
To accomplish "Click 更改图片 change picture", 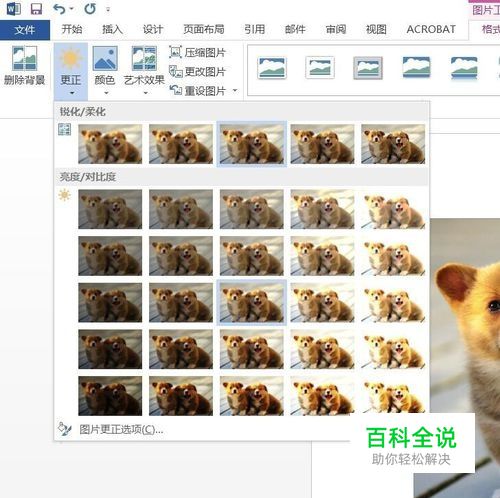I will point(197,71).
